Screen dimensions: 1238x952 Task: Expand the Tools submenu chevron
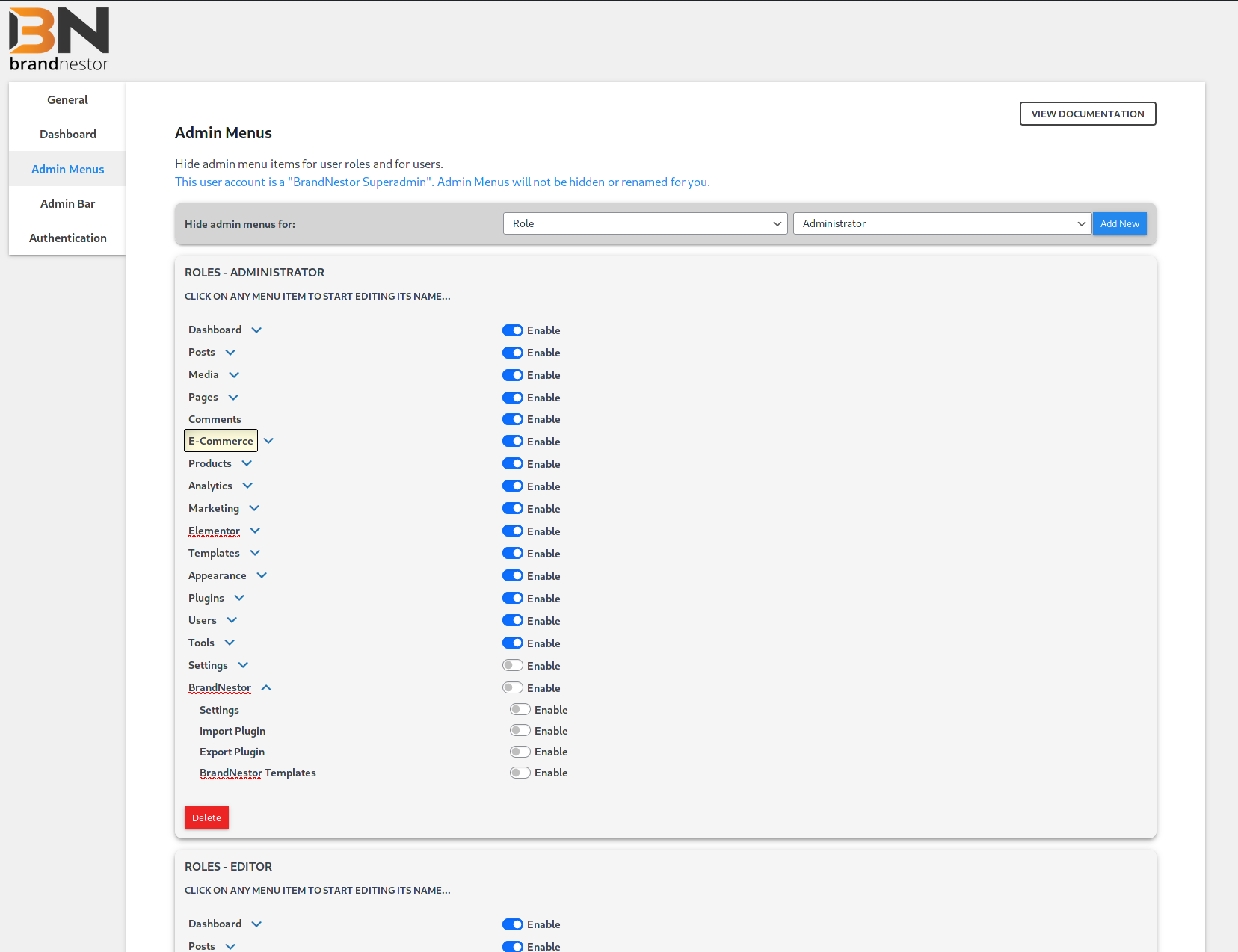coord(230,643)
